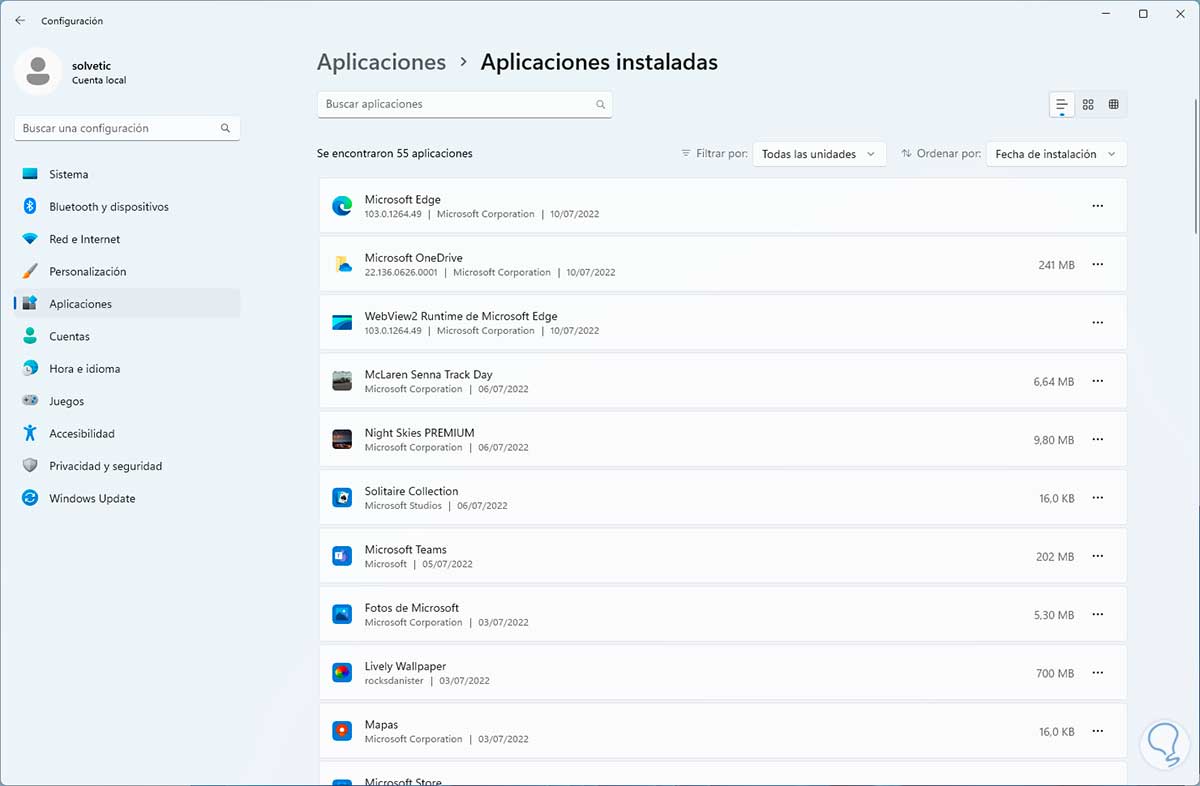Click the Microsoft Edge name text

click(402, 200)
